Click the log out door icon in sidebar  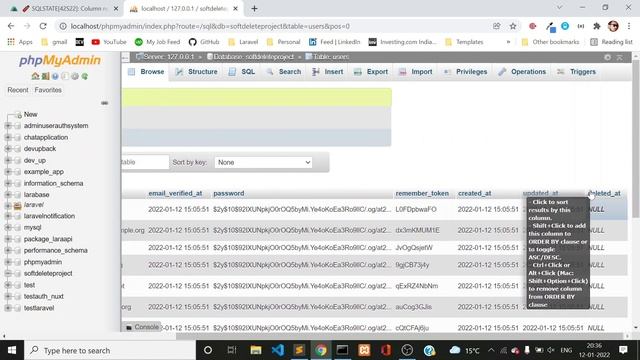click(x=45, y=76)
